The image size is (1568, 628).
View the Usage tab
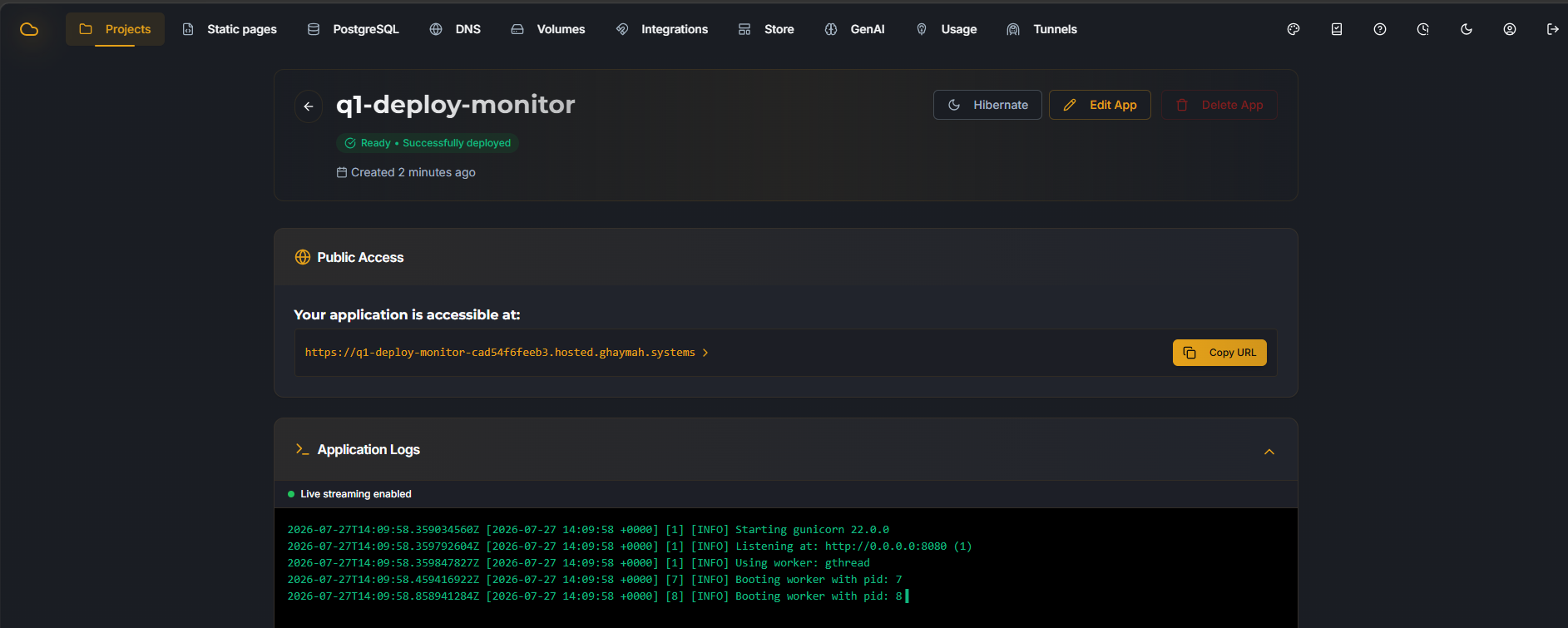[947, 29]
